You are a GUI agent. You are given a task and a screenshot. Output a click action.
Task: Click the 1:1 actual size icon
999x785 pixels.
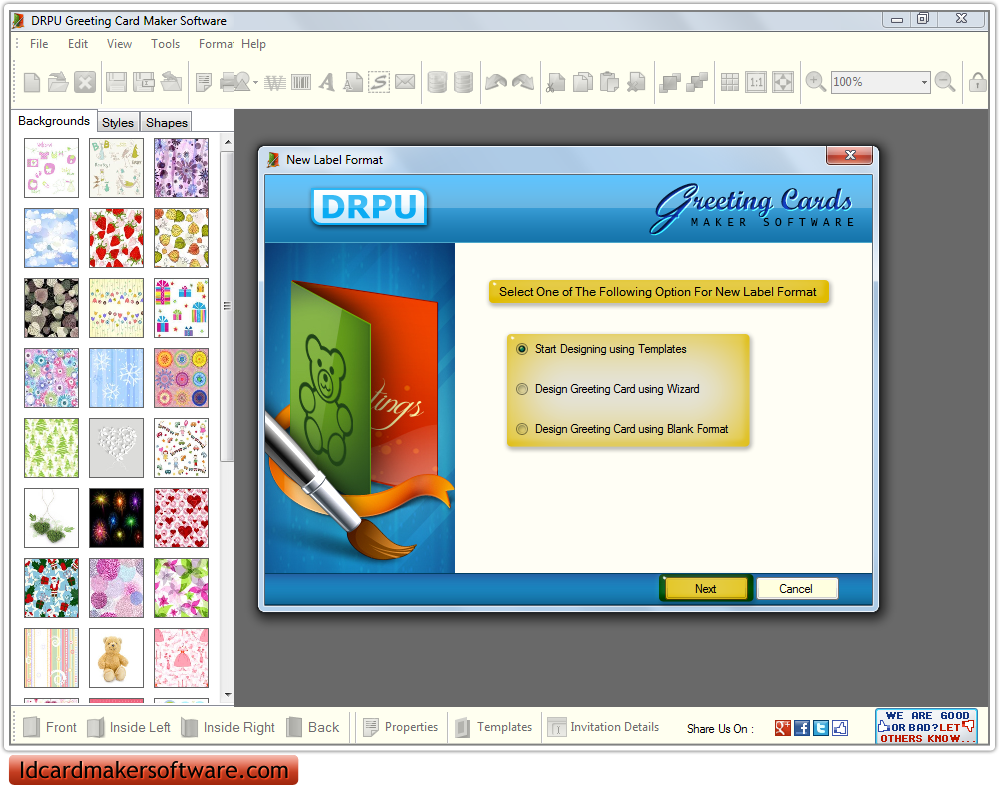(x=756, y=82)
